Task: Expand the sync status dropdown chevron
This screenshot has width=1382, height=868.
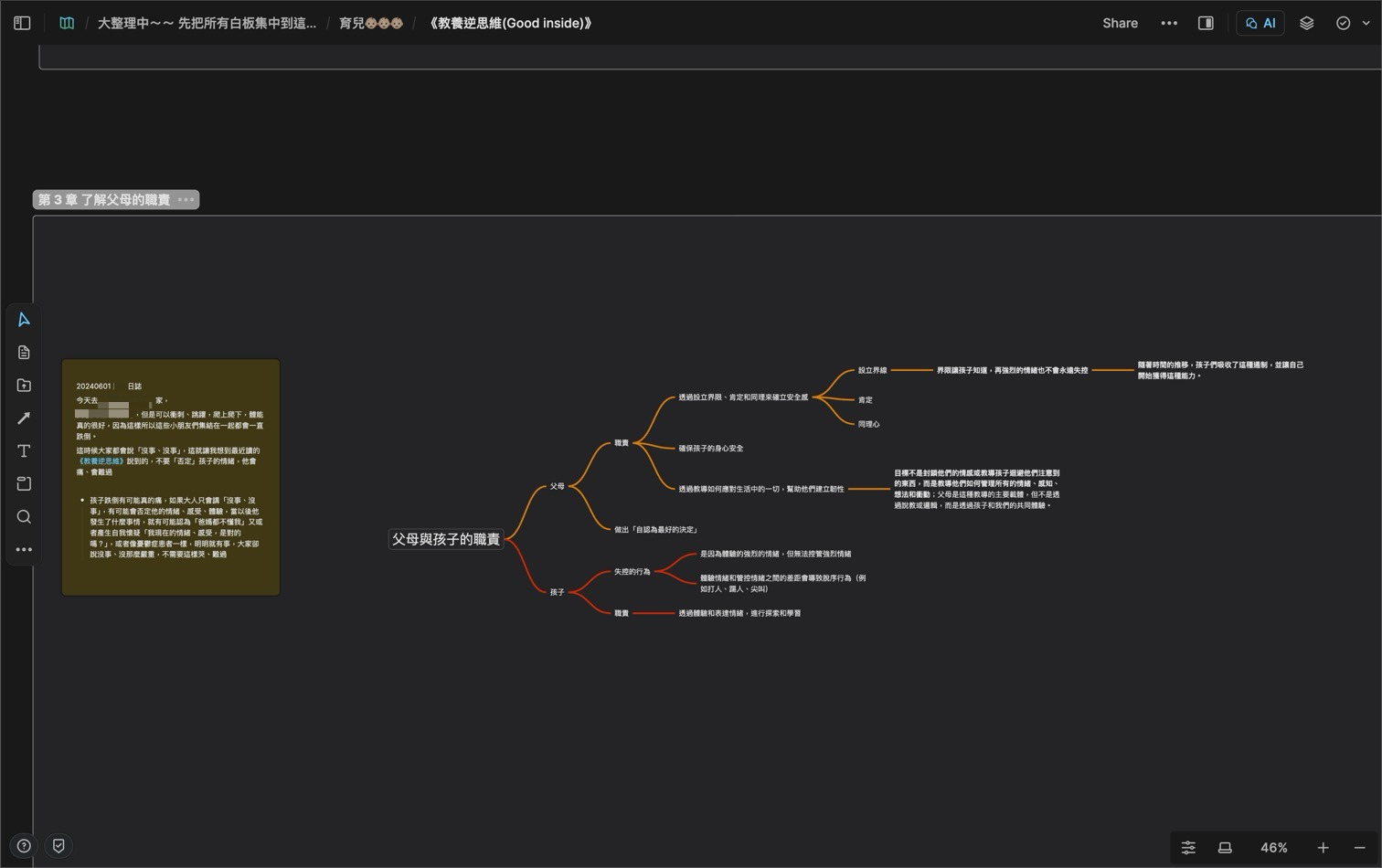Action: [x=1366, y=23]
